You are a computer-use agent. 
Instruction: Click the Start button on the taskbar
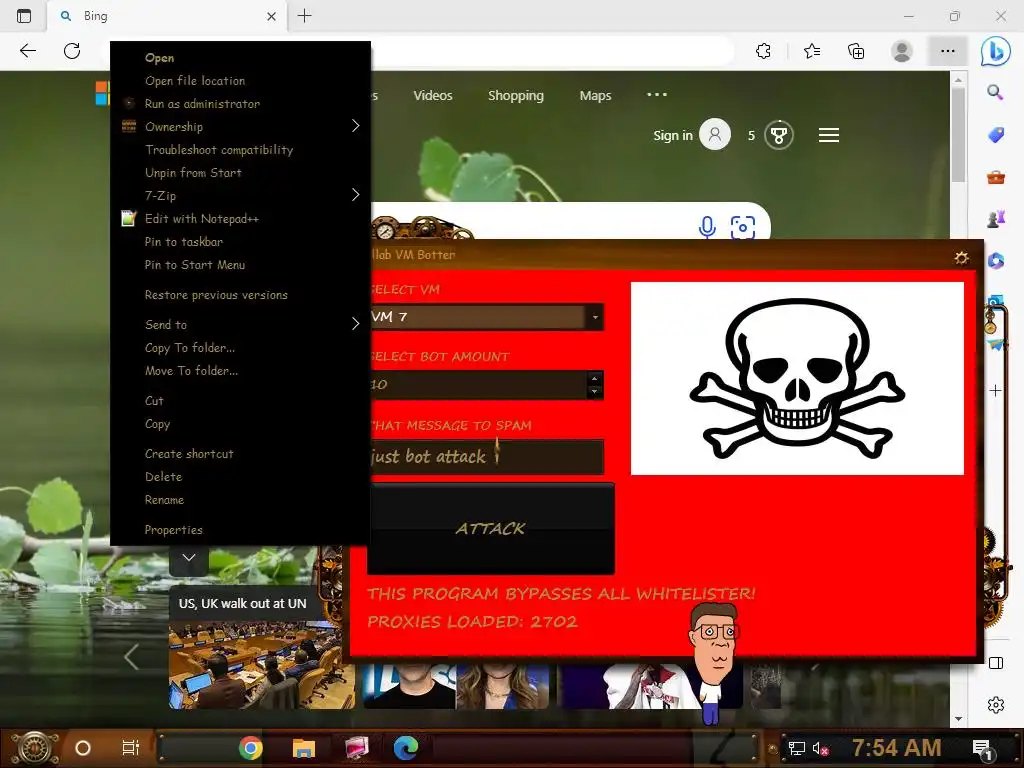36,748
